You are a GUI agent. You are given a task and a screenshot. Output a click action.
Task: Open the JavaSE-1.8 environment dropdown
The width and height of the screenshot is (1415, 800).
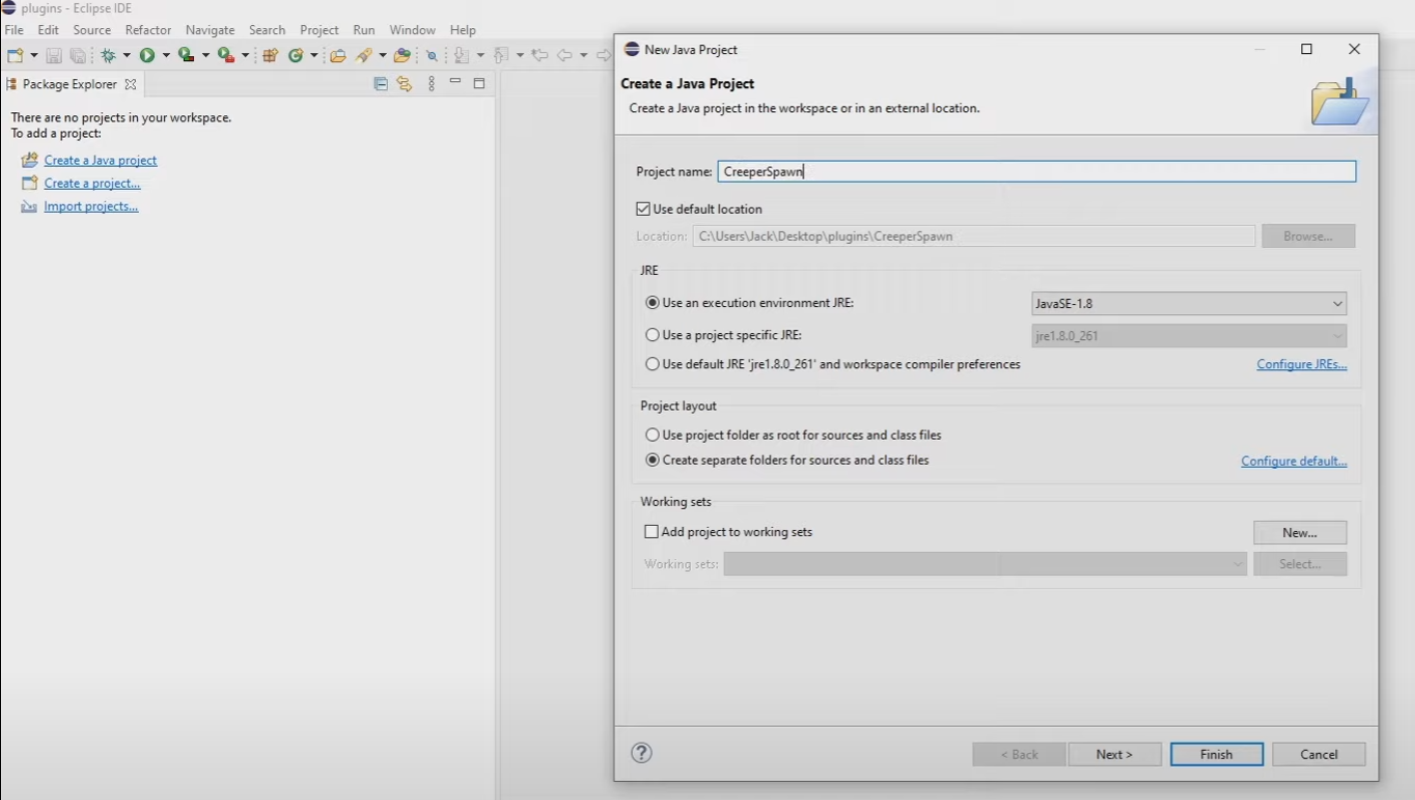[1189, 303]
